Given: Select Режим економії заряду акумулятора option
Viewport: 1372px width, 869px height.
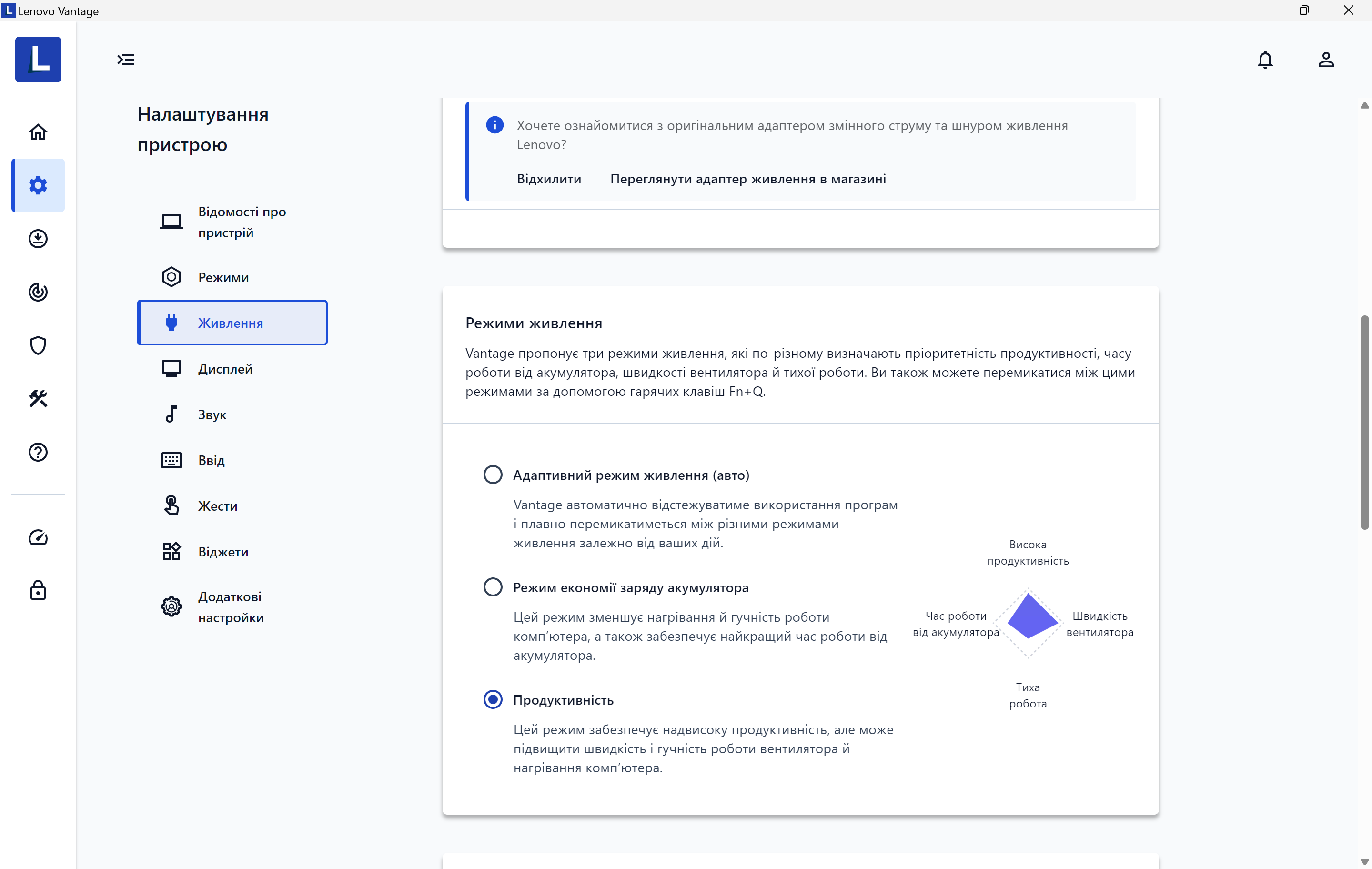Looking at the screenshot, I should click(x=492, y=587).
